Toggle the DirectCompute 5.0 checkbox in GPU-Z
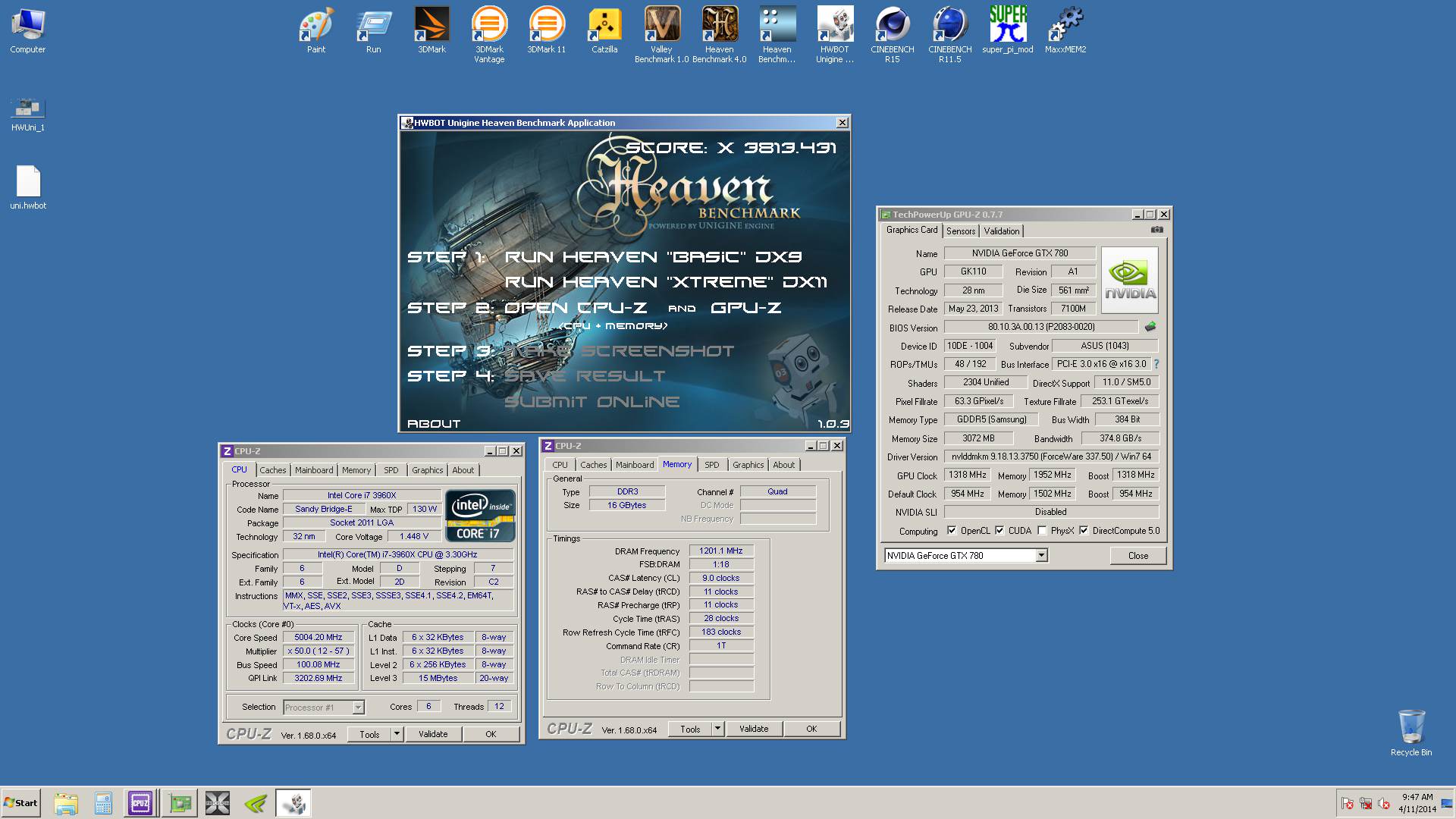The height and width of the screenshot is (819, 1456). coord(1084,531)
